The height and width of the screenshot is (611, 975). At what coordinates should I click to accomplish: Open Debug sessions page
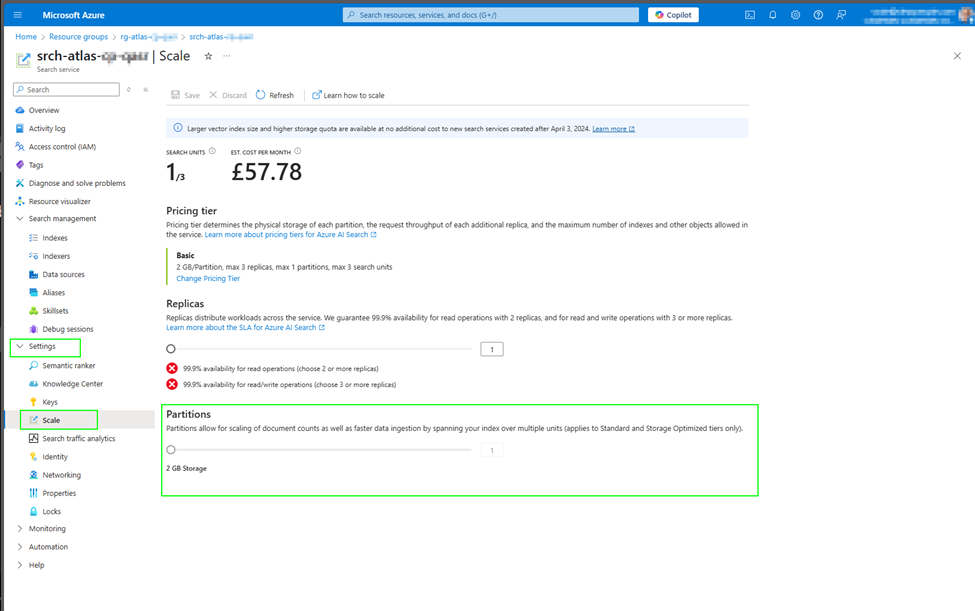(x=68, y=329)
